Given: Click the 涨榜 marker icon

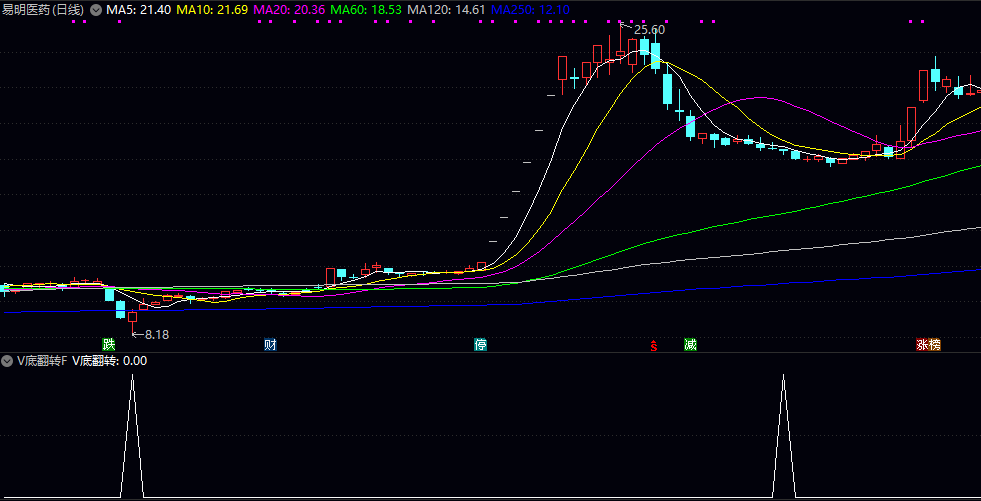Looking at the screenshot, I should pyautogui.click(x=928, y=345).
